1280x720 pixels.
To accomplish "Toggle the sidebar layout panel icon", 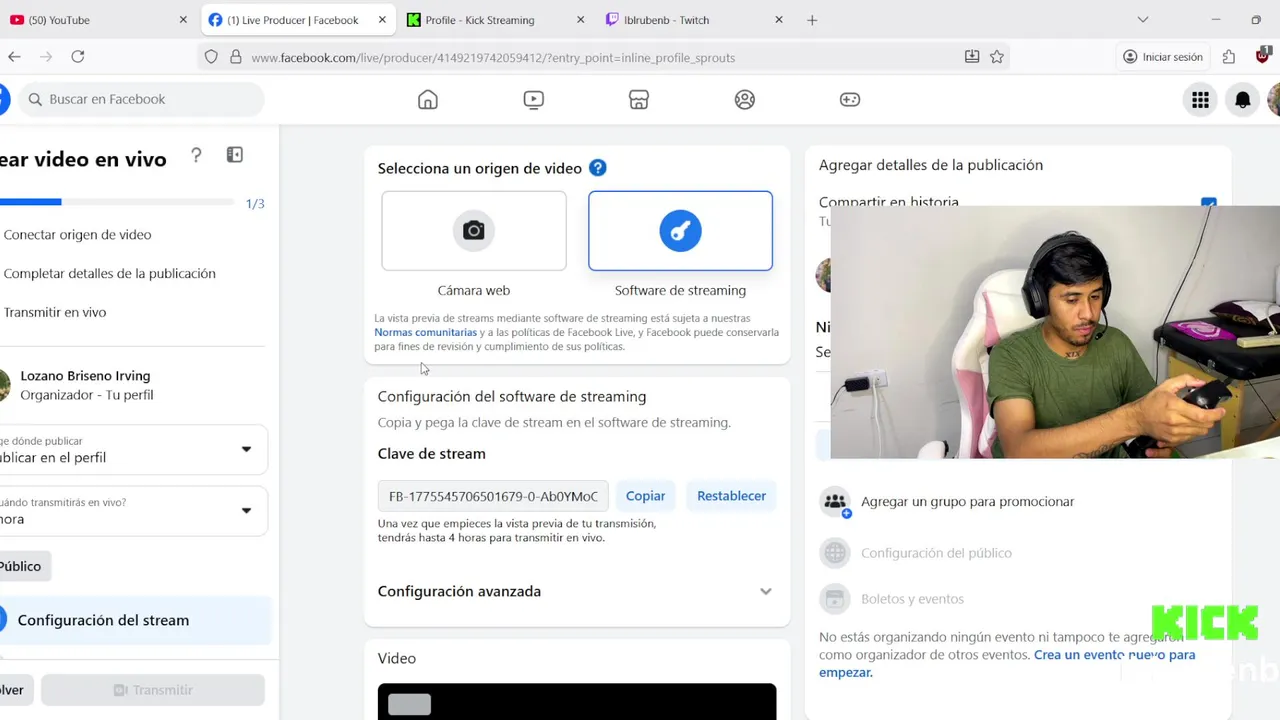I will (x=235, y=155).
